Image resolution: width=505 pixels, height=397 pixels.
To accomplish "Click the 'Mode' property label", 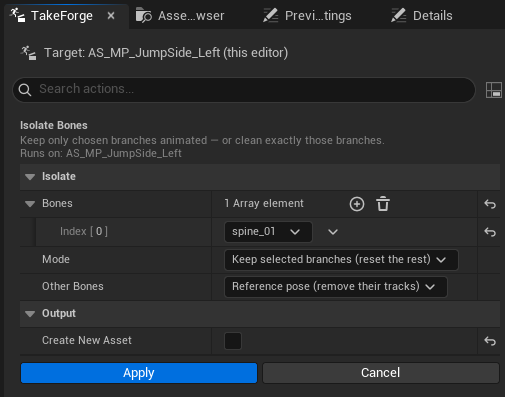I will pos(56,259).
